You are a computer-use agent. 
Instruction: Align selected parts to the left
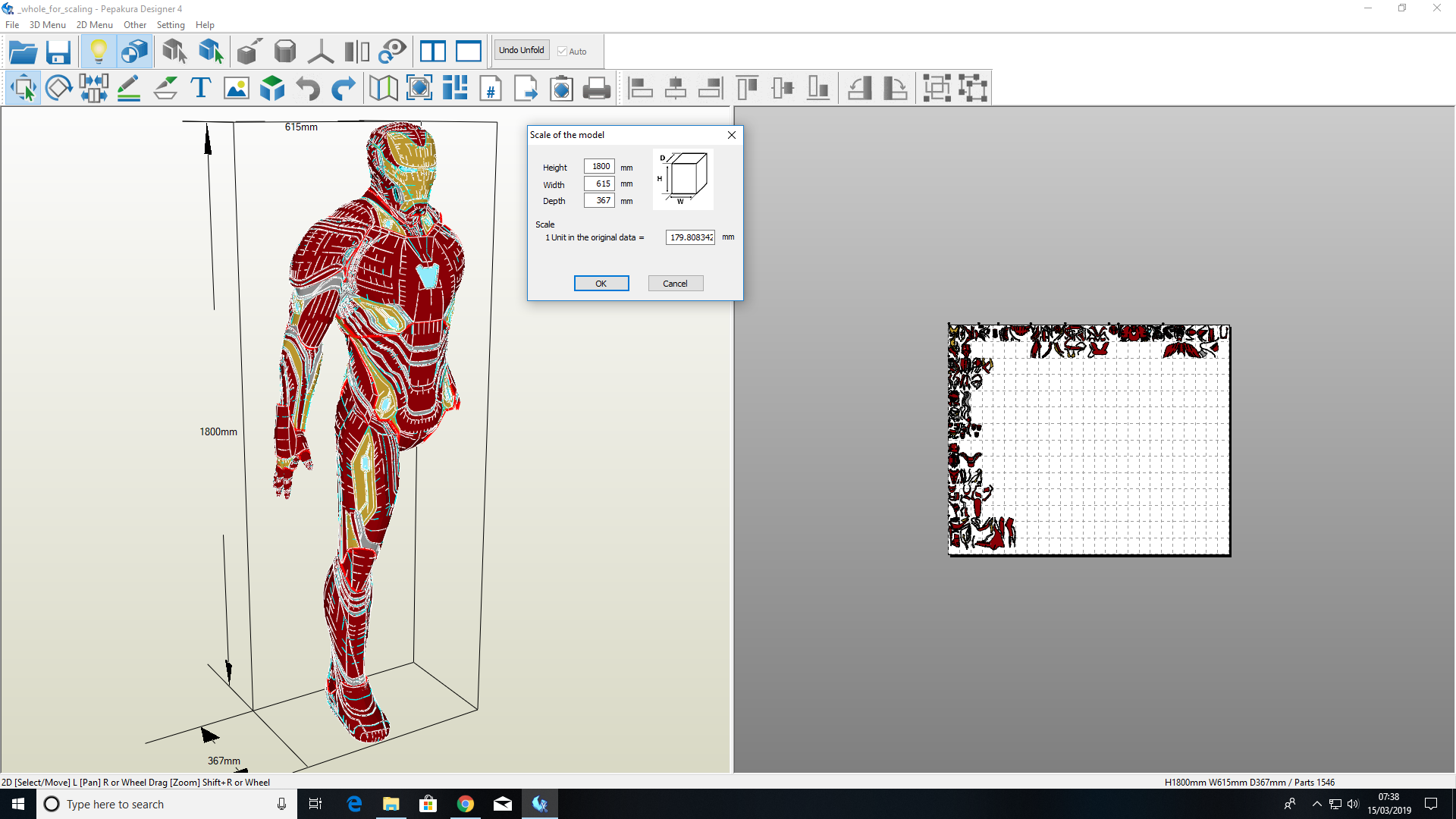(640, 88)
